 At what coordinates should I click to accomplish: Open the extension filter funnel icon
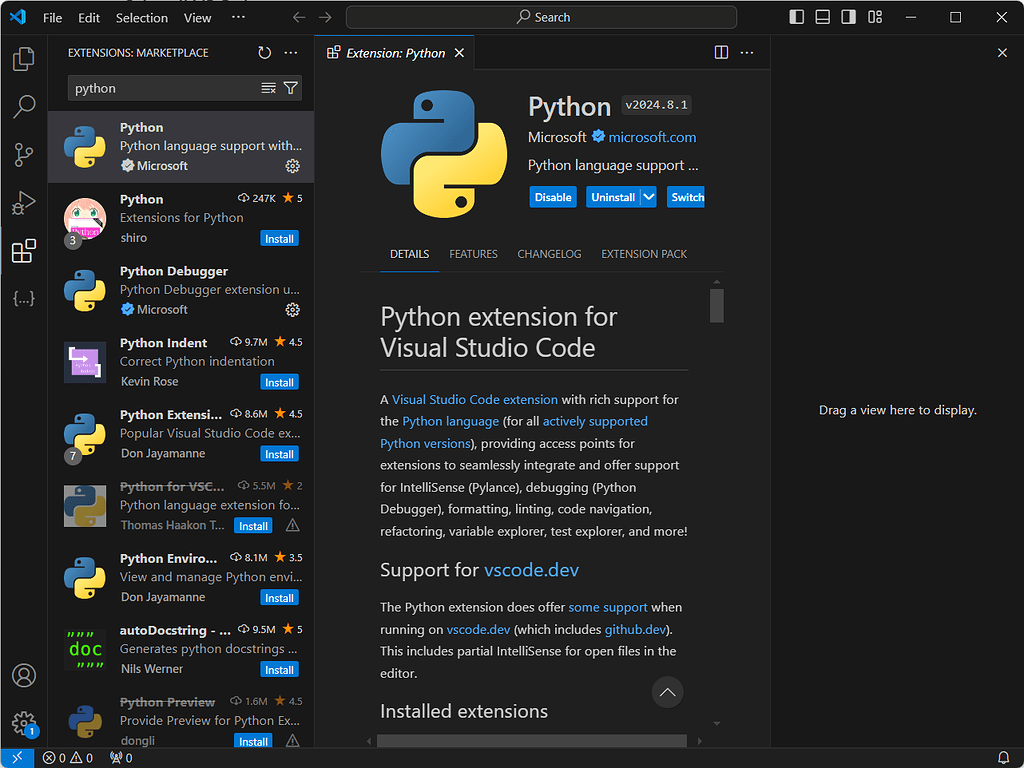pos(291,88)
